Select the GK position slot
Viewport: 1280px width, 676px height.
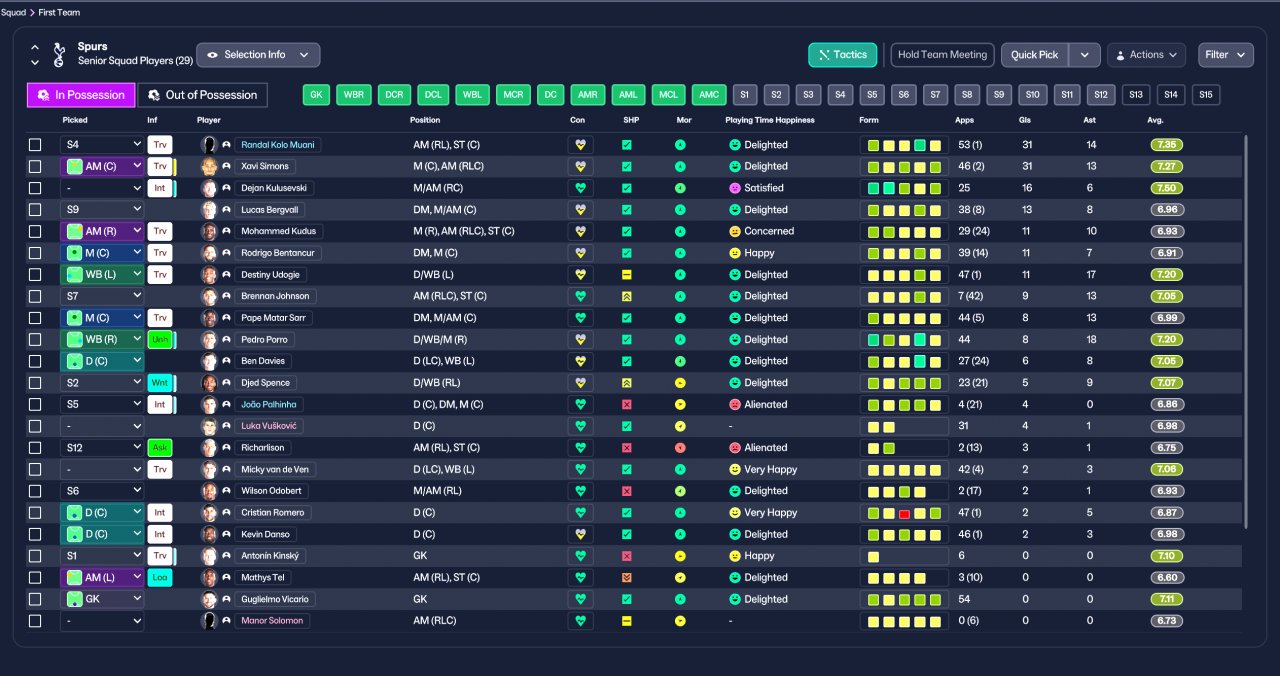coord(316,95)
